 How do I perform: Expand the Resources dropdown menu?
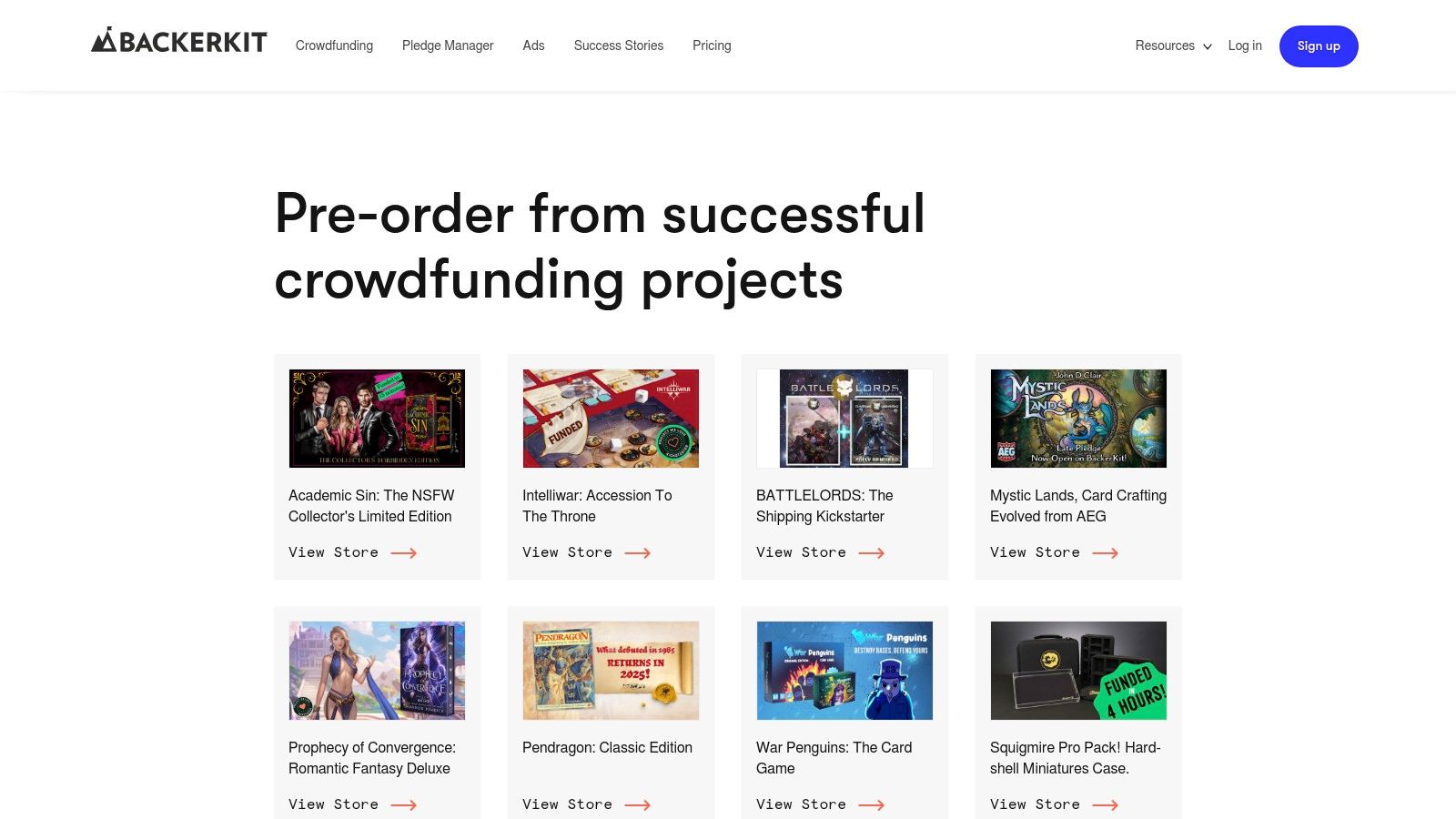[x=1173, y=45]
